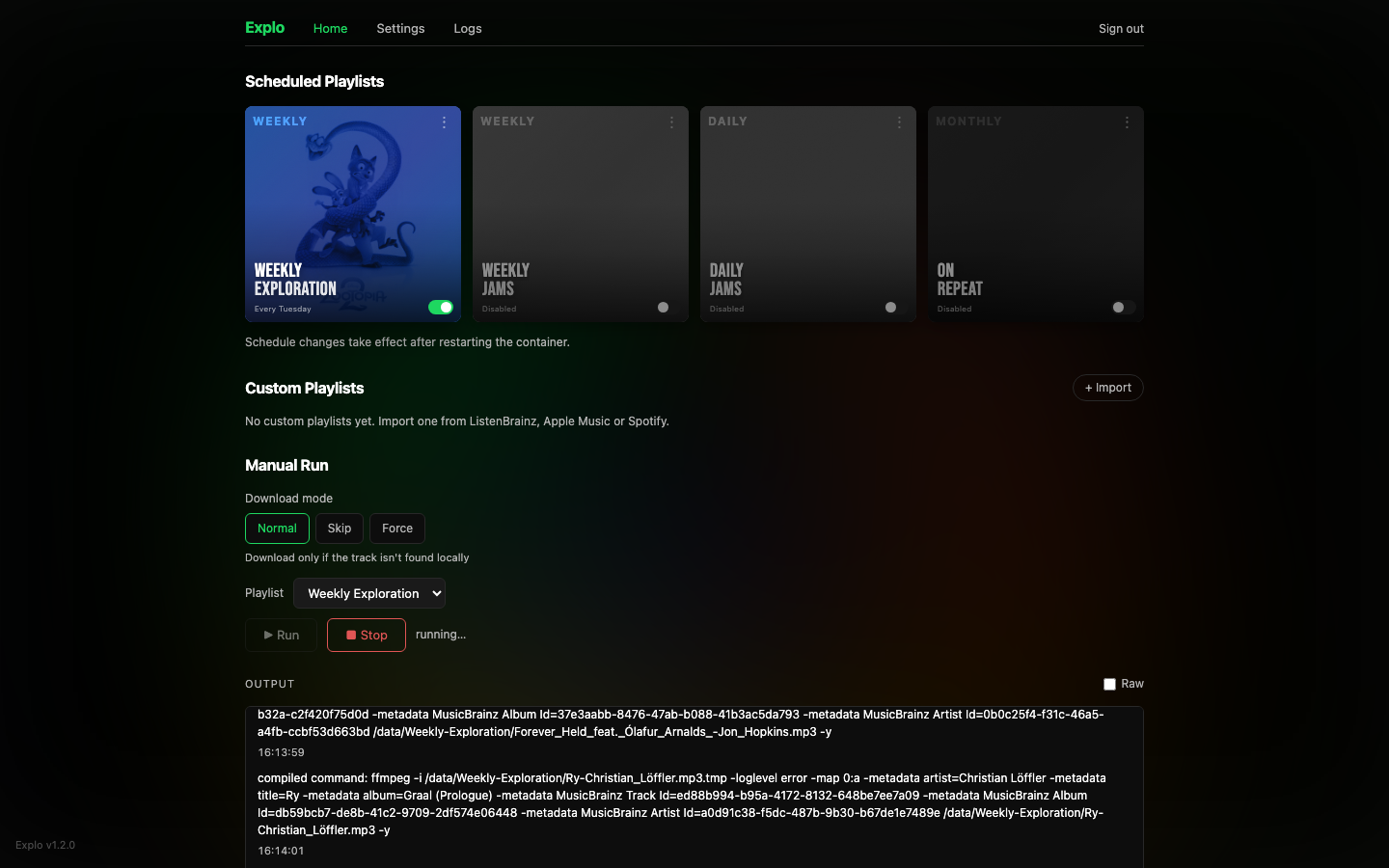Open the Daily Jams playlist card
Viewport: 1389px width, 868px height.
[x=808, y=214]
